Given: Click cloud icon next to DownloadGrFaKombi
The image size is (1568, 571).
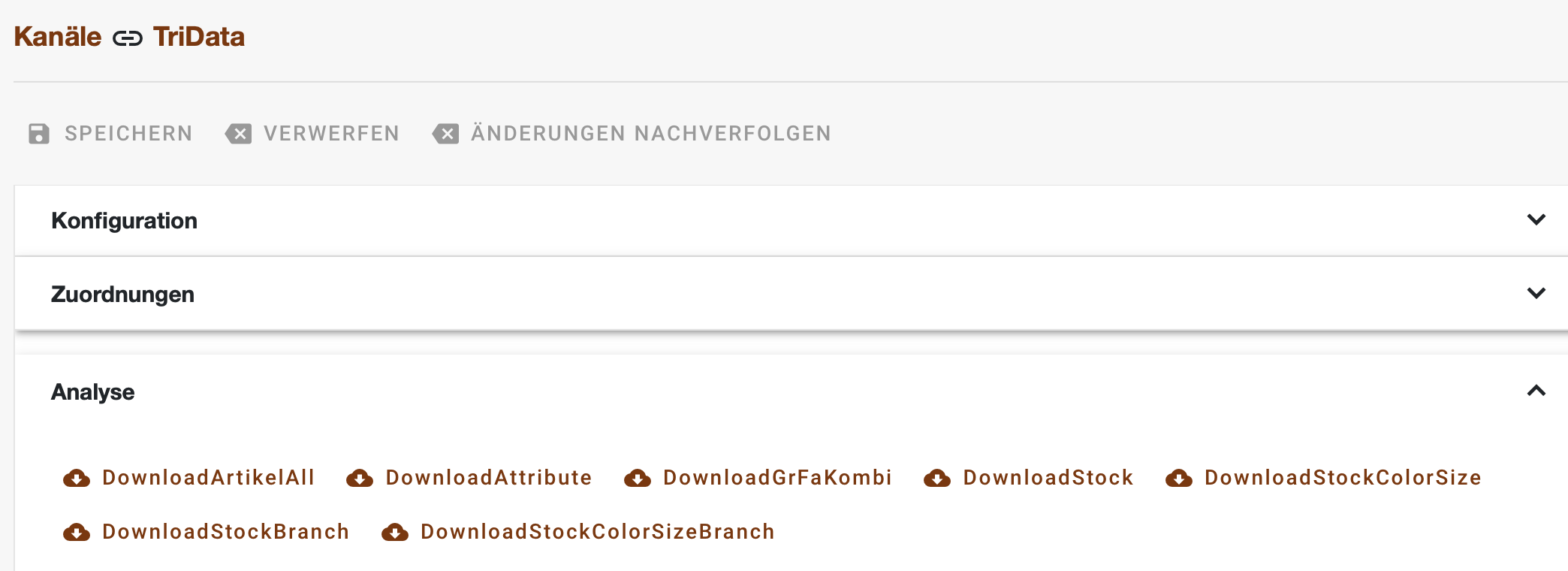Looking at the screenshot, I should click(638, 478).
